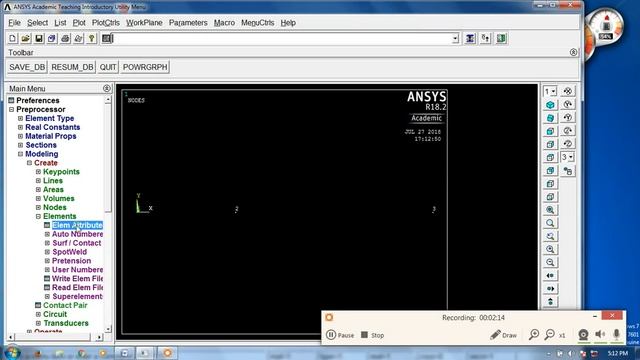Viewport: 640px width, 360px height.
Task: Click the Contact Manager icon
Action: pyautogui.click(x=501, y=38)
